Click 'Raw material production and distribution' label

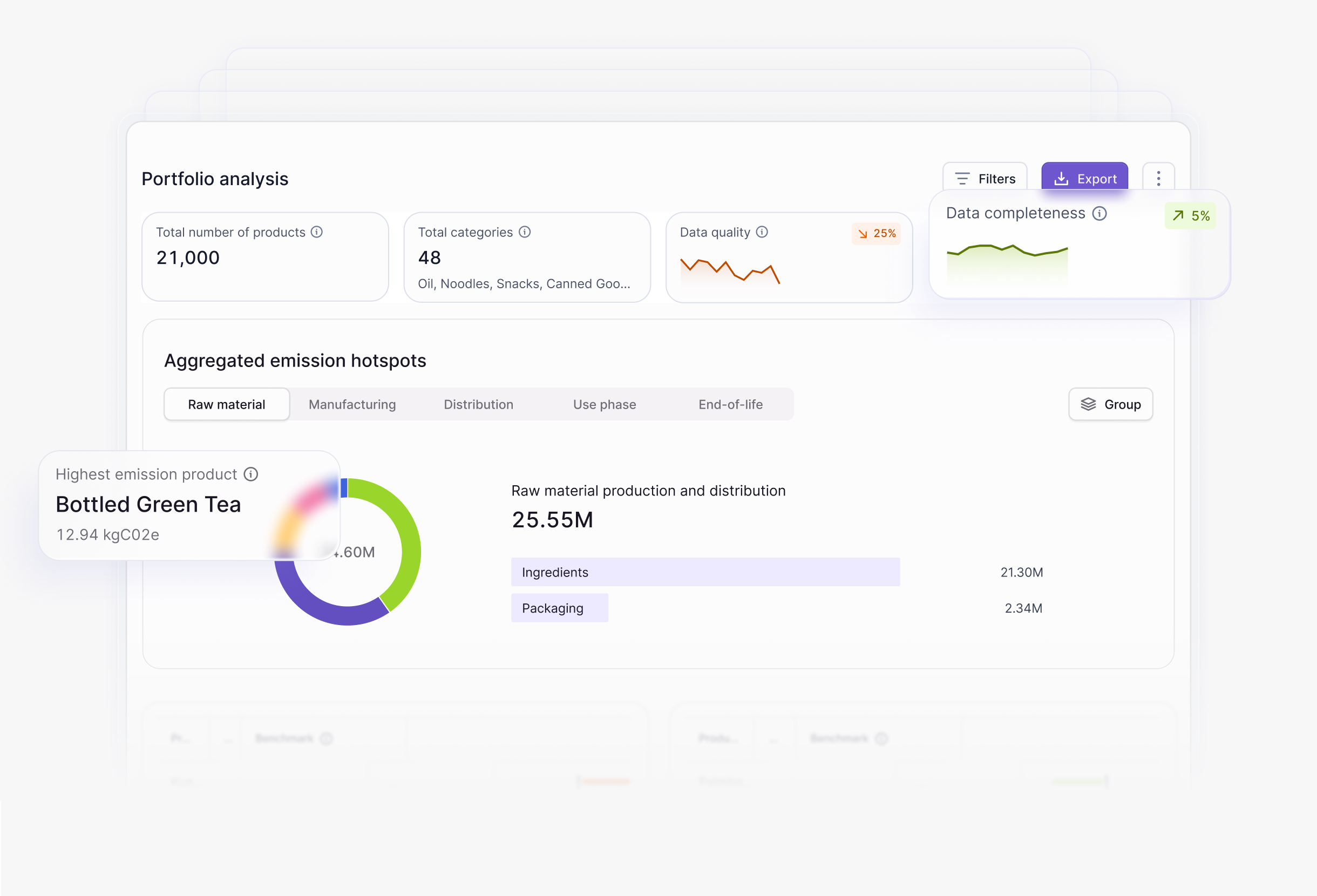(648, 490)
